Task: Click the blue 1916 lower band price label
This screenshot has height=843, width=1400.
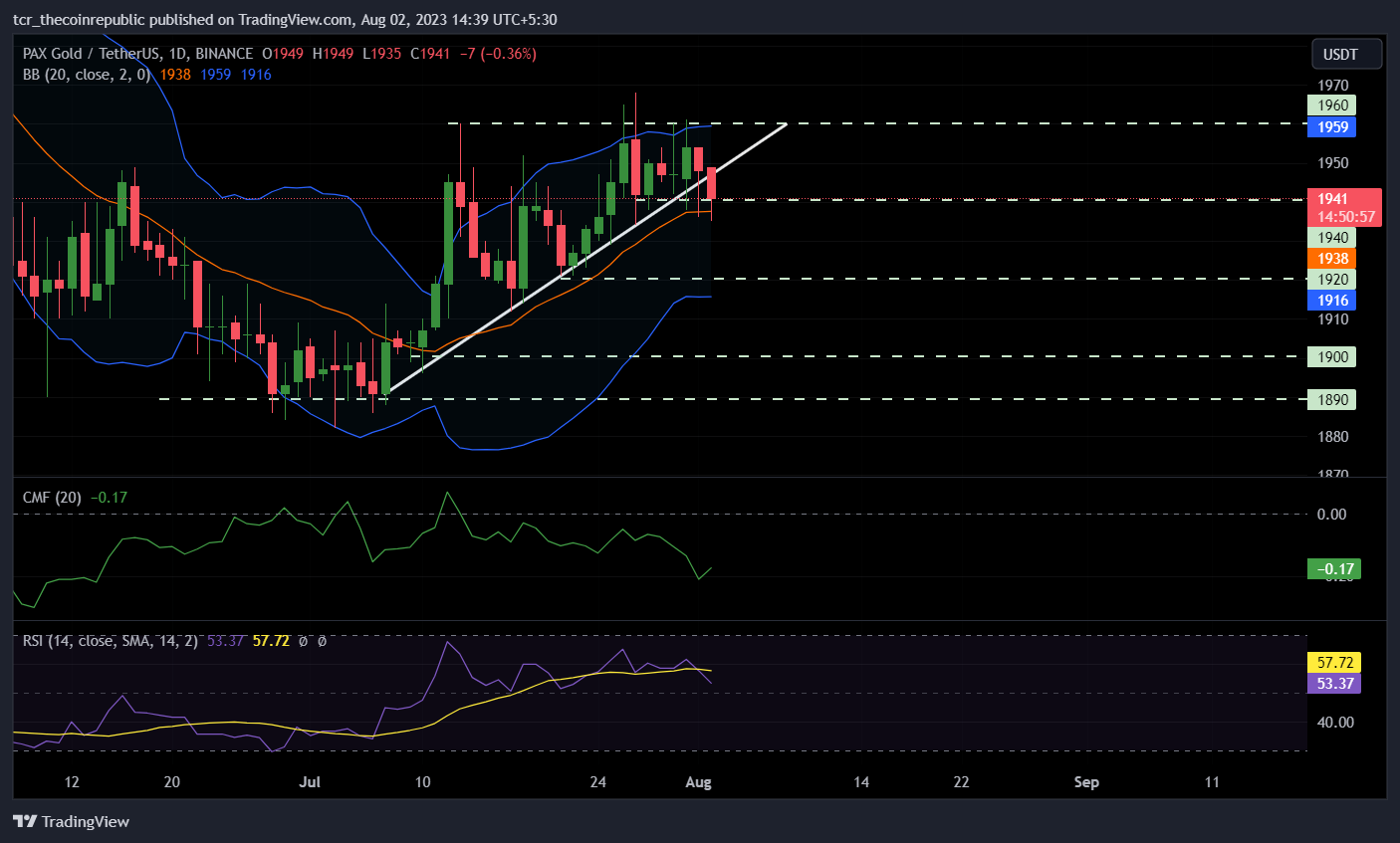Action: (1332, 301)
